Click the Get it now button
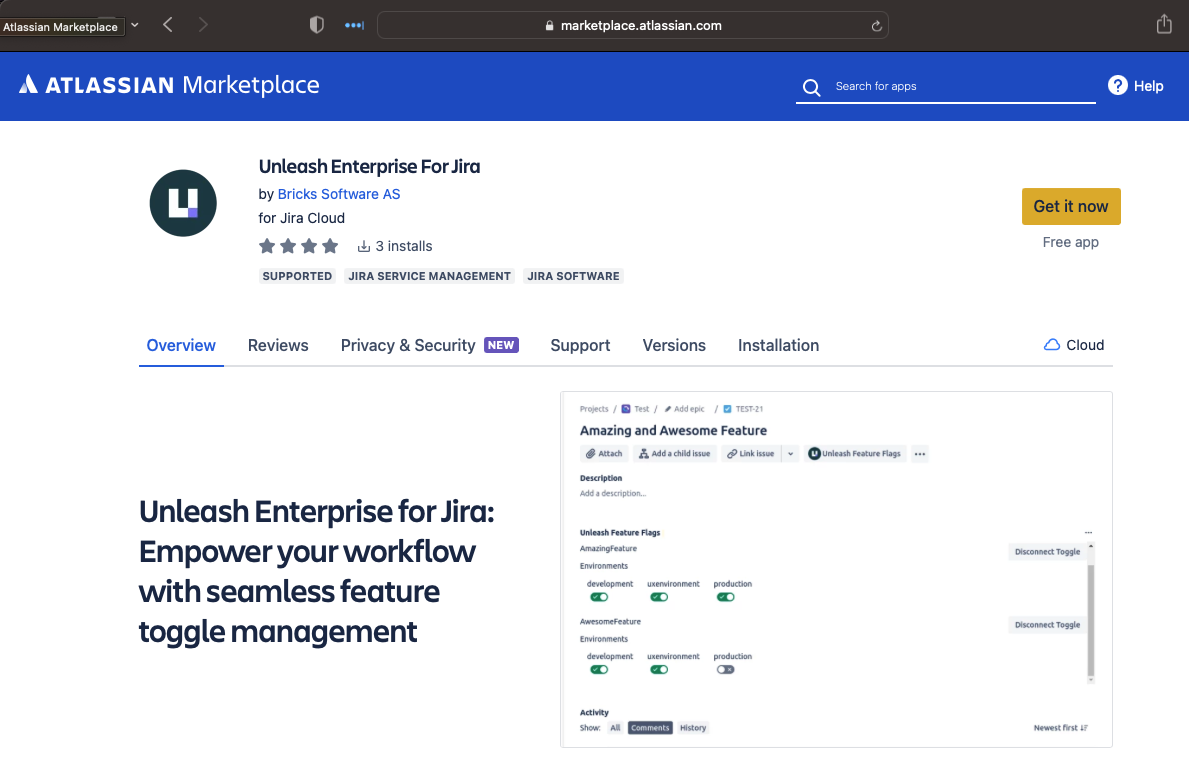 tap(1071, 206)
